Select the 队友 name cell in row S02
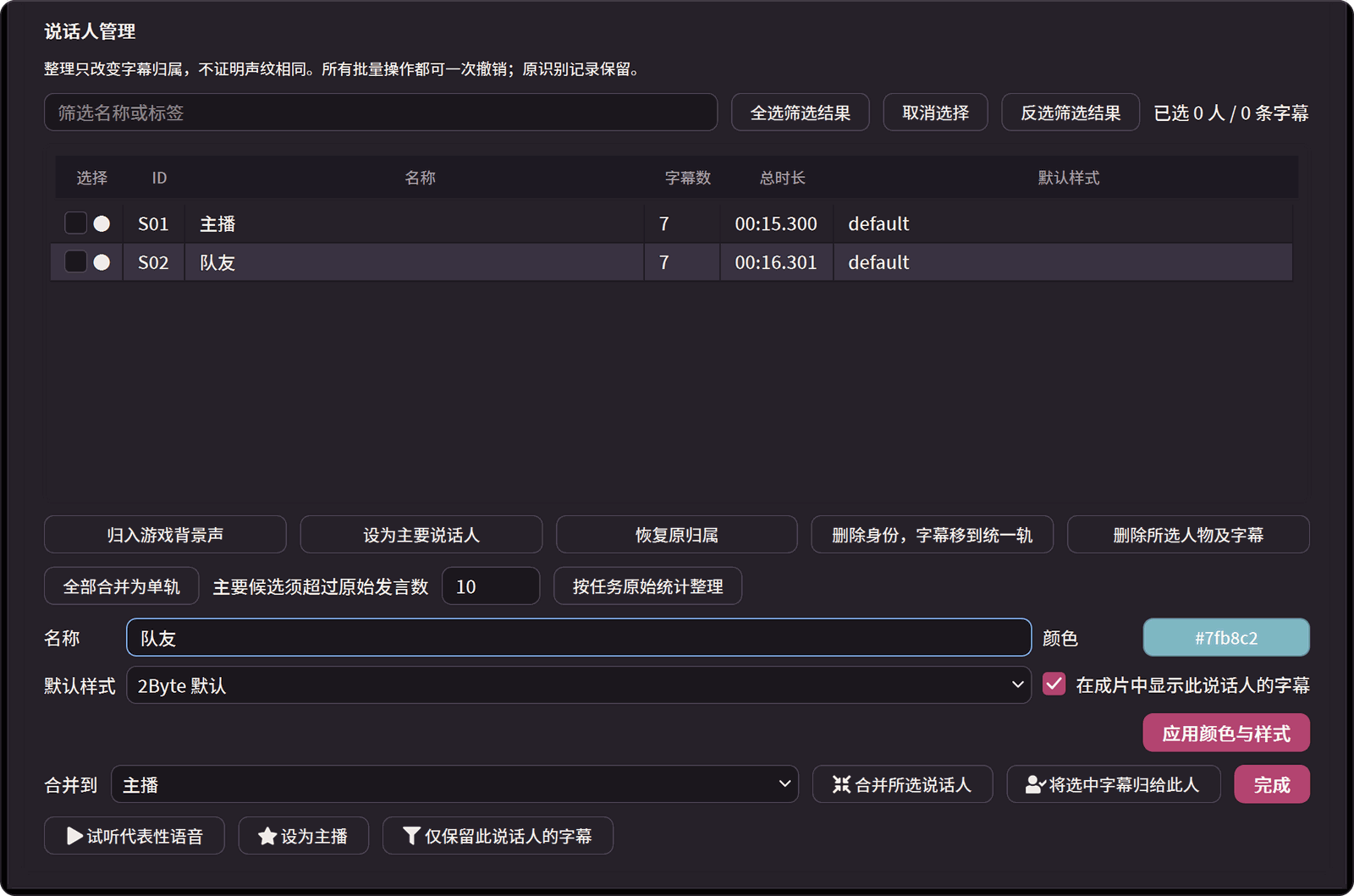 415,262
